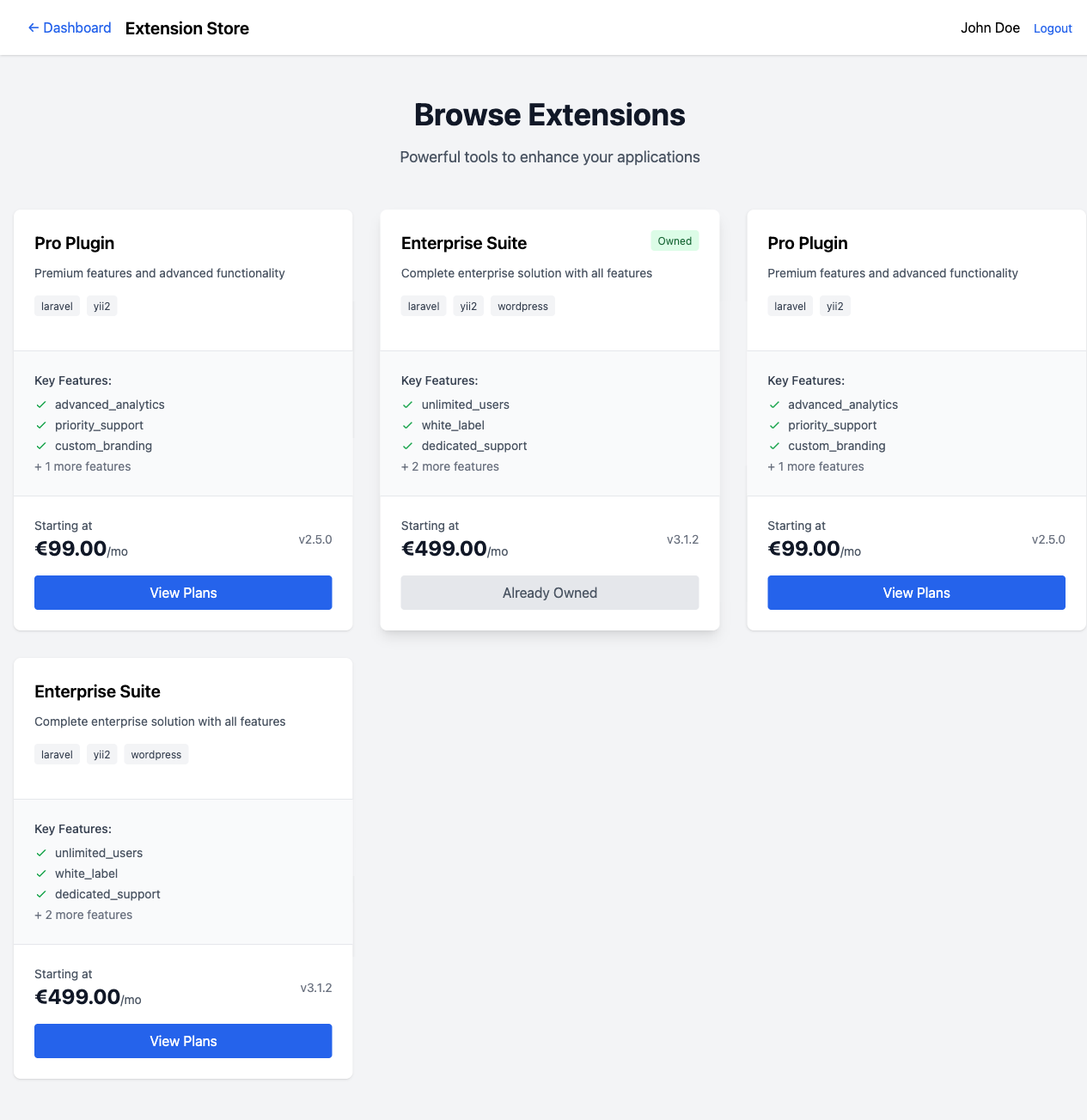Expand '+ 2 more features' on bottom Enterprise Suite card
1087x1120 pixels.
82,915
